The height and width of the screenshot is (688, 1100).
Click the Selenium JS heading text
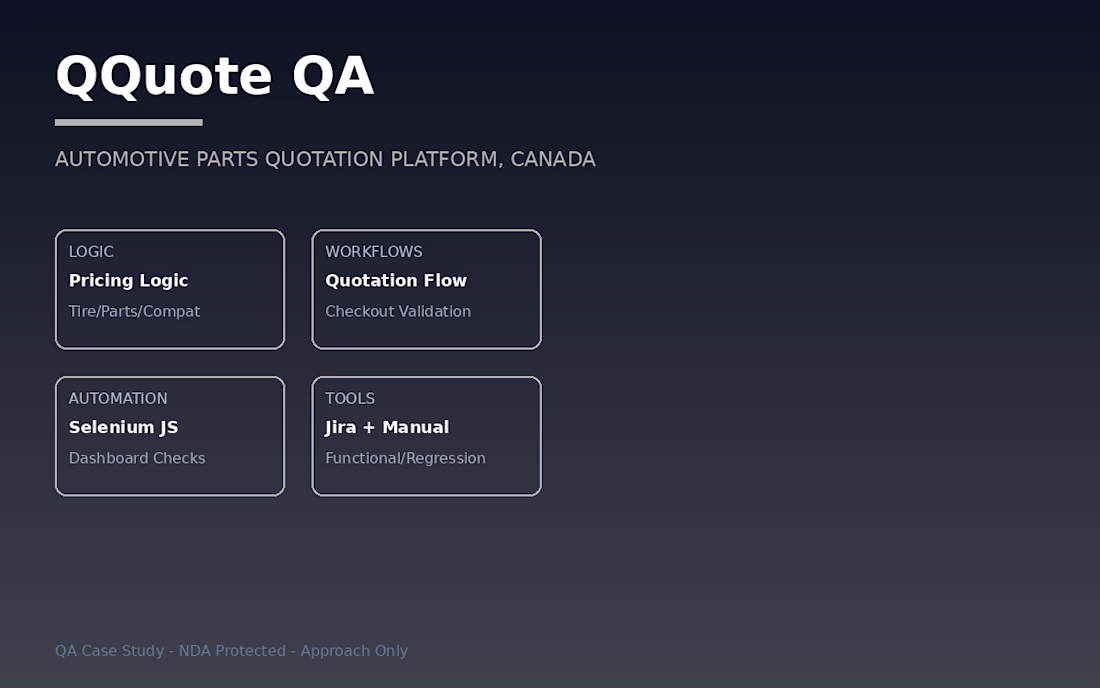click(123, 427)
